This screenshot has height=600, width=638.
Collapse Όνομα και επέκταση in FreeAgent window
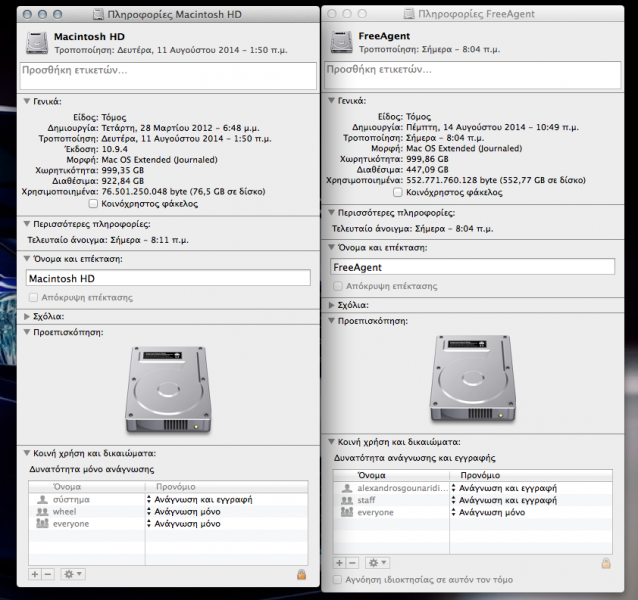(331, 247)
